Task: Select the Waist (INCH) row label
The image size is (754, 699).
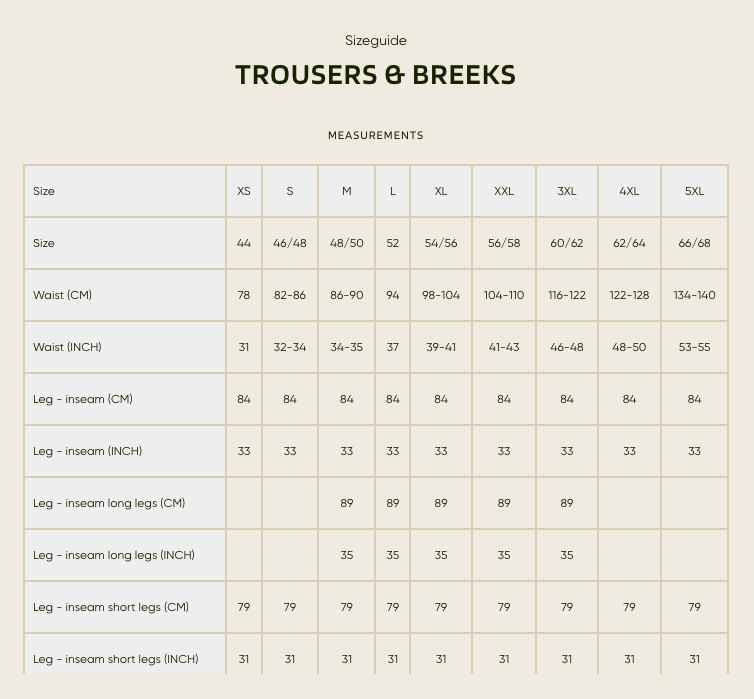Action: click(67, 347)
